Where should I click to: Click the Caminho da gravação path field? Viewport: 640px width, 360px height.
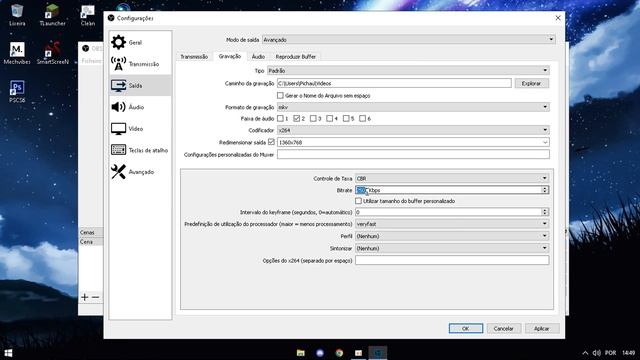394,83
